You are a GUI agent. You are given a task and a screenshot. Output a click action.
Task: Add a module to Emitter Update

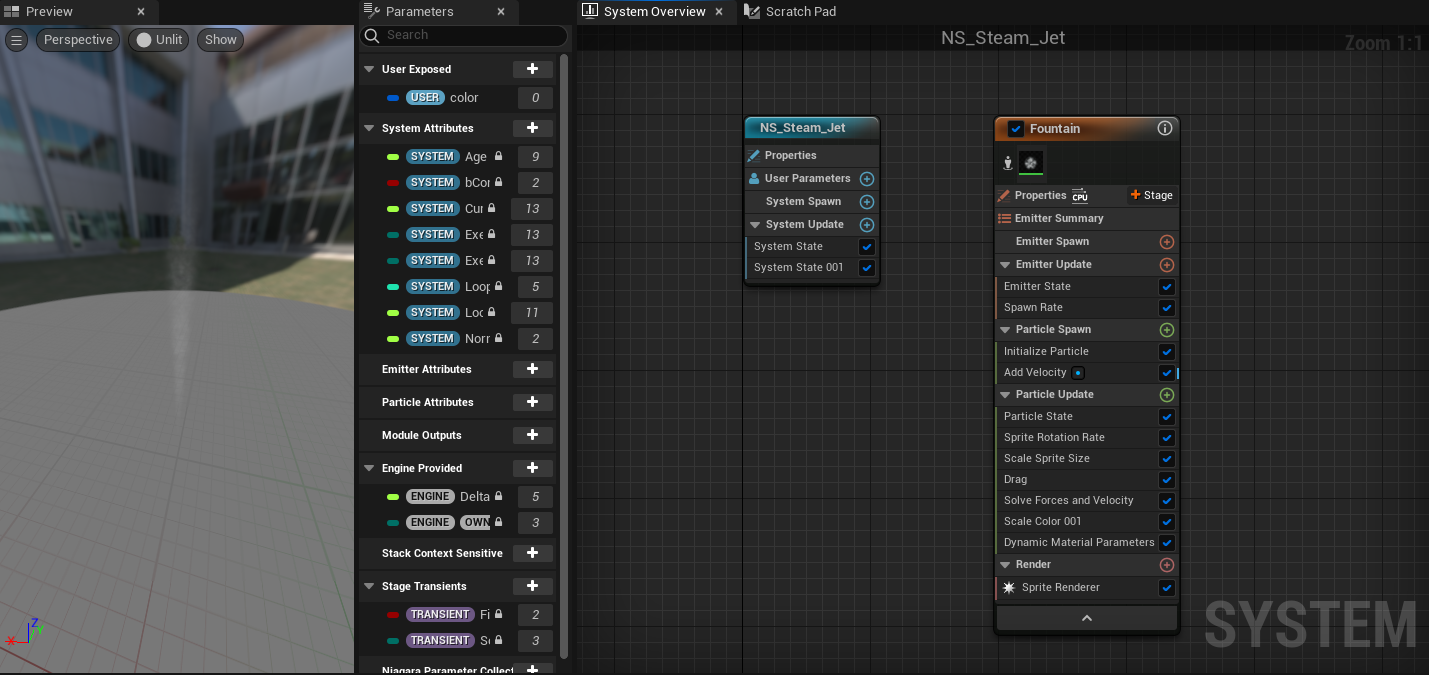point(1166,265)
